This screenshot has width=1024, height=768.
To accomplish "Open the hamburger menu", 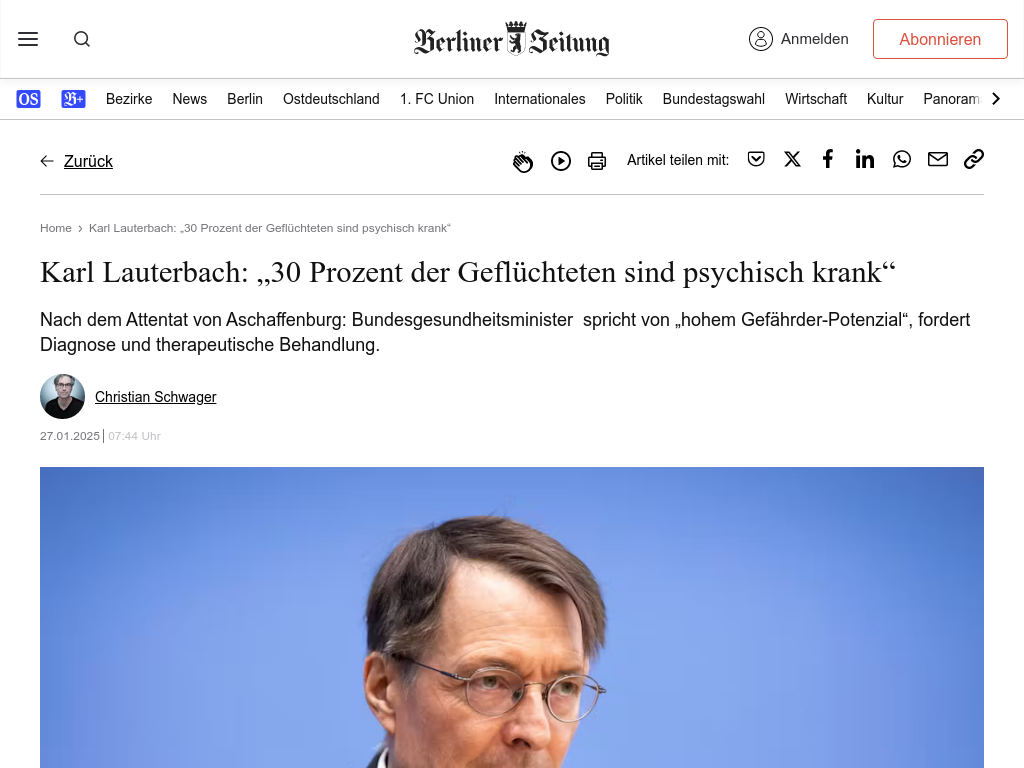I will (28, 39).
